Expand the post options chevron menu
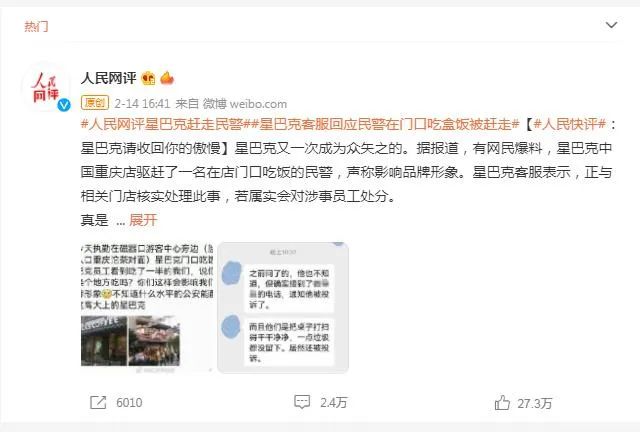The width and height of the screenshot is (640, 432). [x=611, y=25]
